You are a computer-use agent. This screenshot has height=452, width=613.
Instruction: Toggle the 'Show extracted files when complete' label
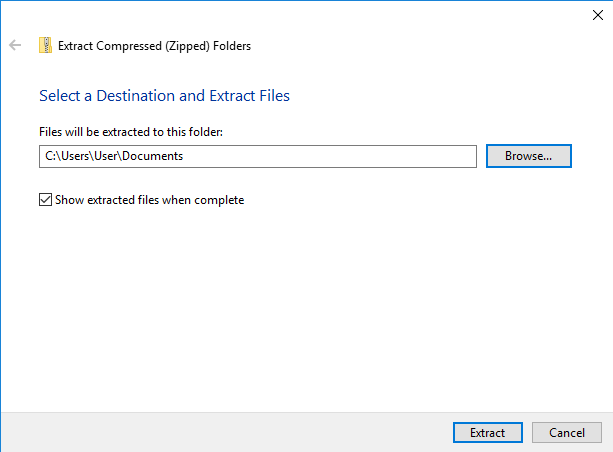coord(149,200)
